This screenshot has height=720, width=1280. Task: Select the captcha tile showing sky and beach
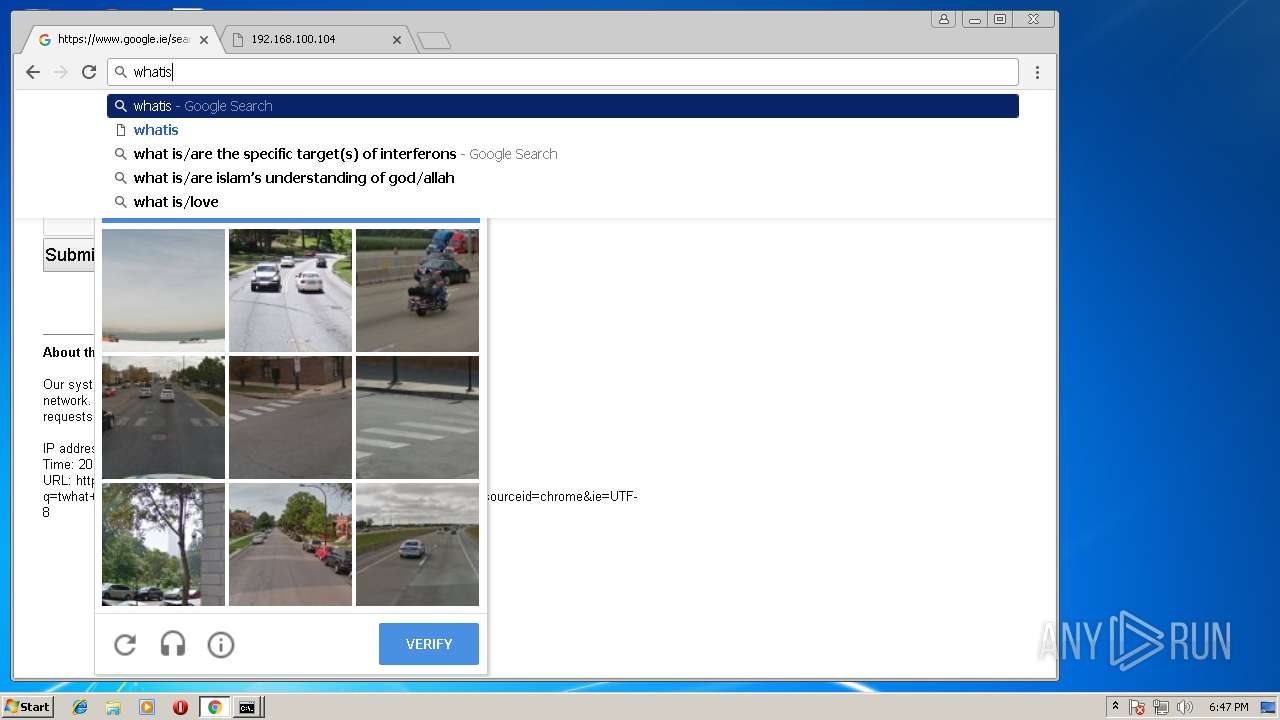coord(163,290)
